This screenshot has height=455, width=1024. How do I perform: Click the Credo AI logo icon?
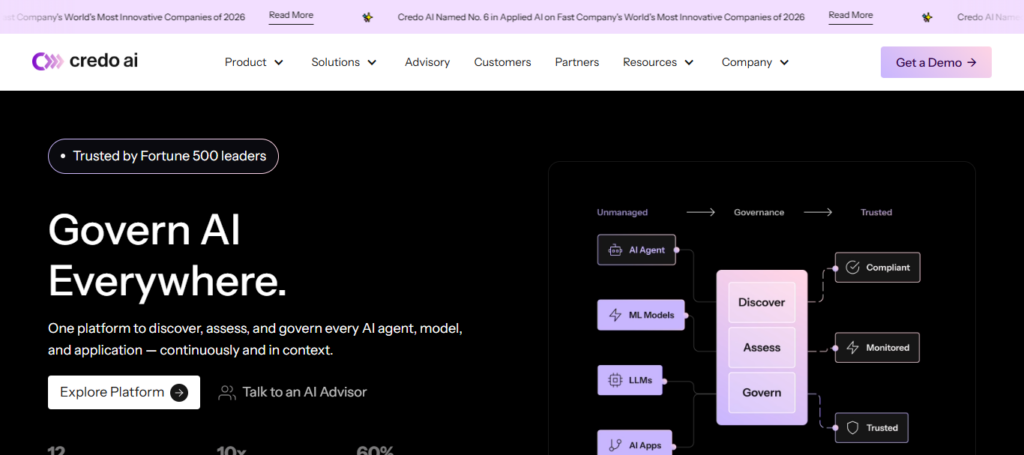(47, 61)
